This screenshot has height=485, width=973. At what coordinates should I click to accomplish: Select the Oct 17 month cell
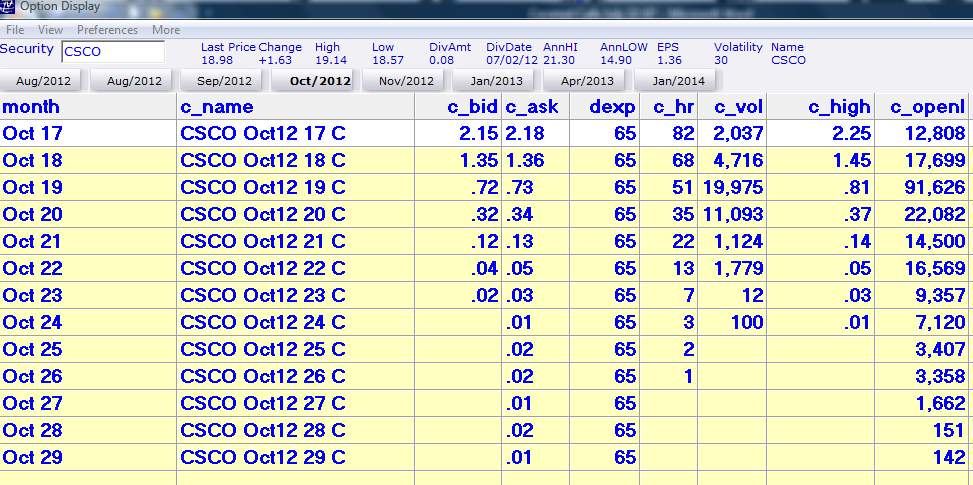pyautogui.click(x=88, y=133)
